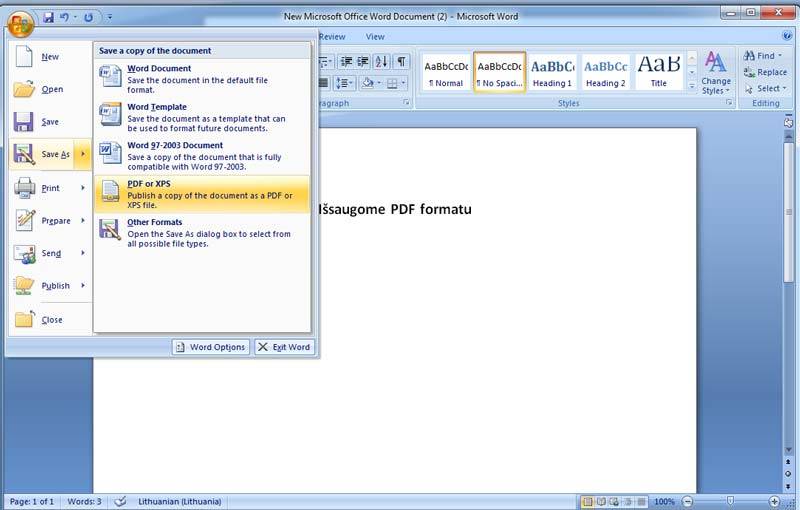Choose Close in the Office menu
Viewport: 800px width, 510px height.
point(50,320)
